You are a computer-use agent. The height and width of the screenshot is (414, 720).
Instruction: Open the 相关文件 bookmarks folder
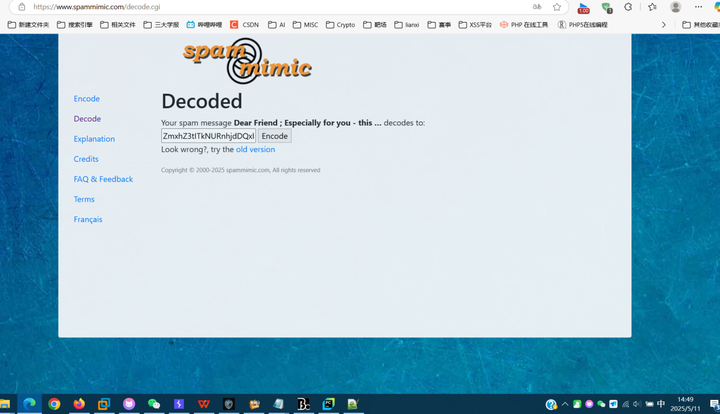pyautogui.click(x=118, y=25)
